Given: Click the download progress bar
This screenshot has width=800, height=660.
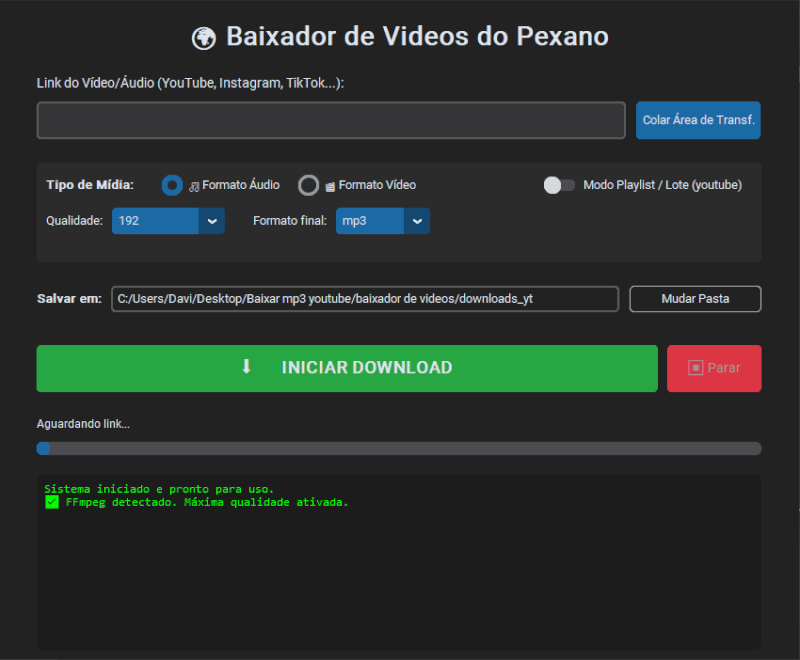Looking at the screenshot, I should [399, 448].
